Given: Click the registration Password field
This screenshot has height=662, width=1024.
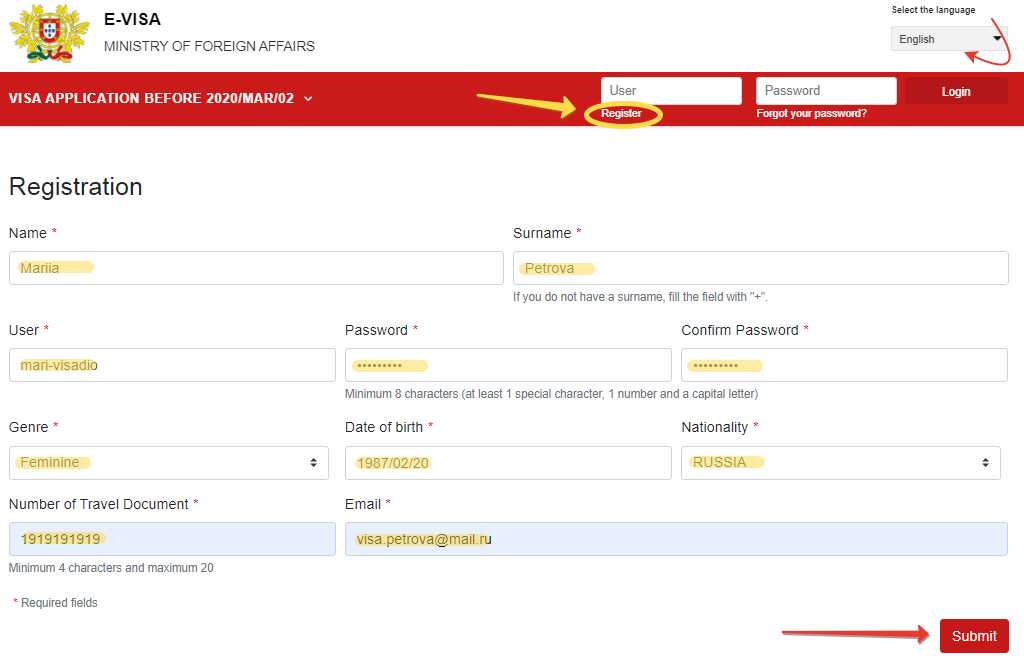Looking at the screenshot, I should pos(508,365).
